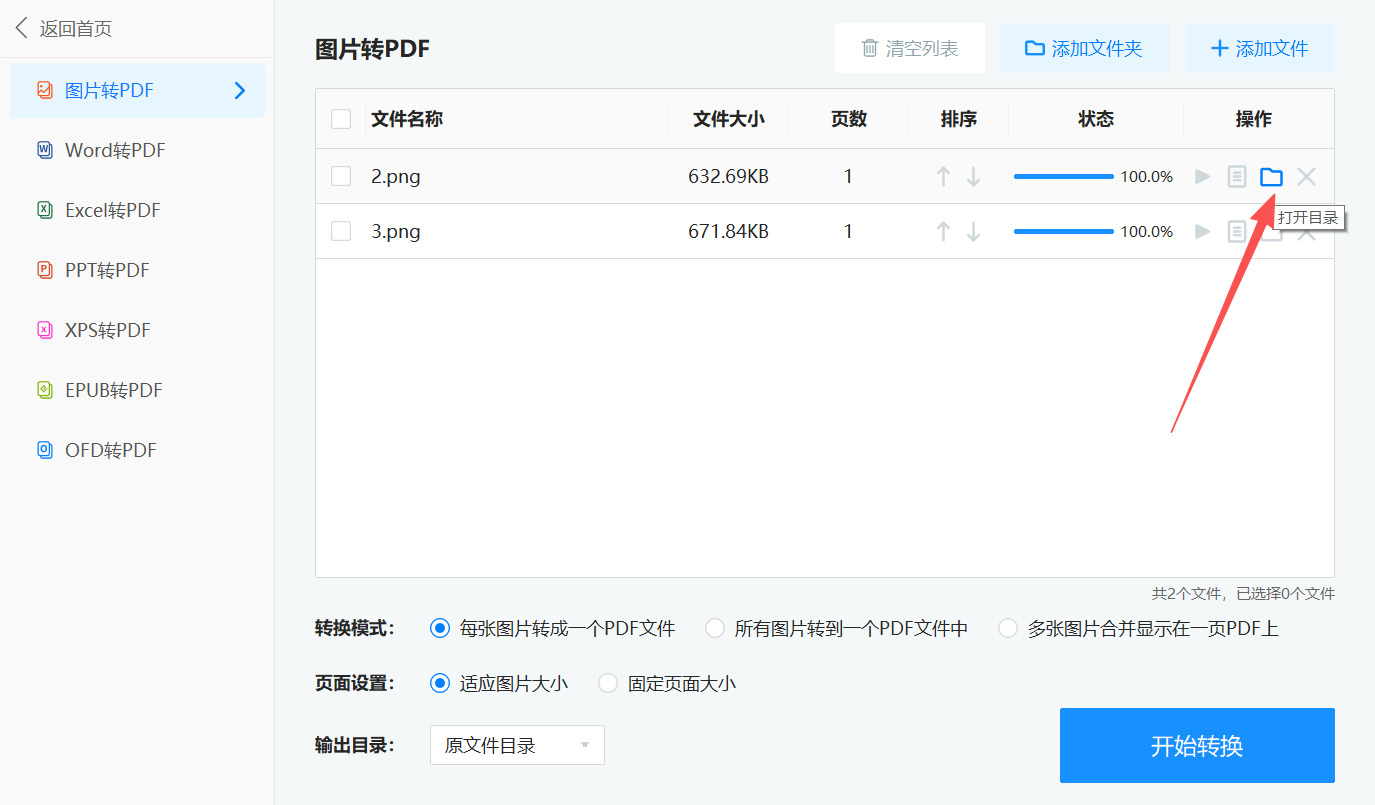The width and height of the screenshot is (1375, 805).
Task: Open the preview document icon for 2.png
Action: [1237, 176]
